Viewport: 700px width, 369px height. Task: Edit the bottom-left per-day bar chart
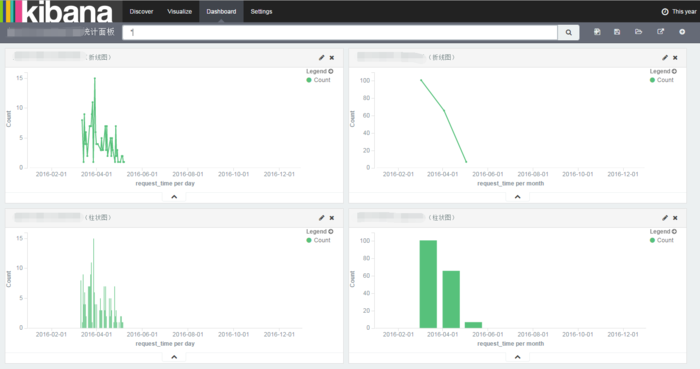(x=321, y=218)
